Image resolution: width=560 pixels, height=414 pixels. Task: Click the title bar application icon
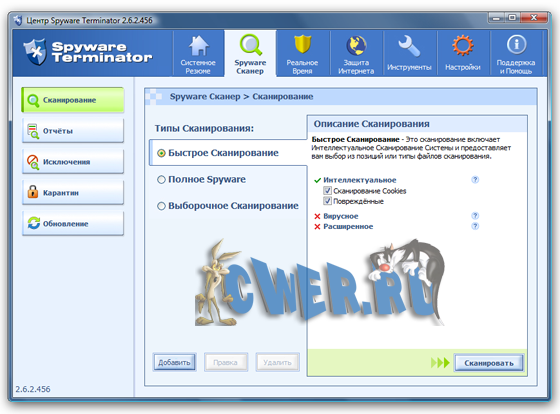18,20
